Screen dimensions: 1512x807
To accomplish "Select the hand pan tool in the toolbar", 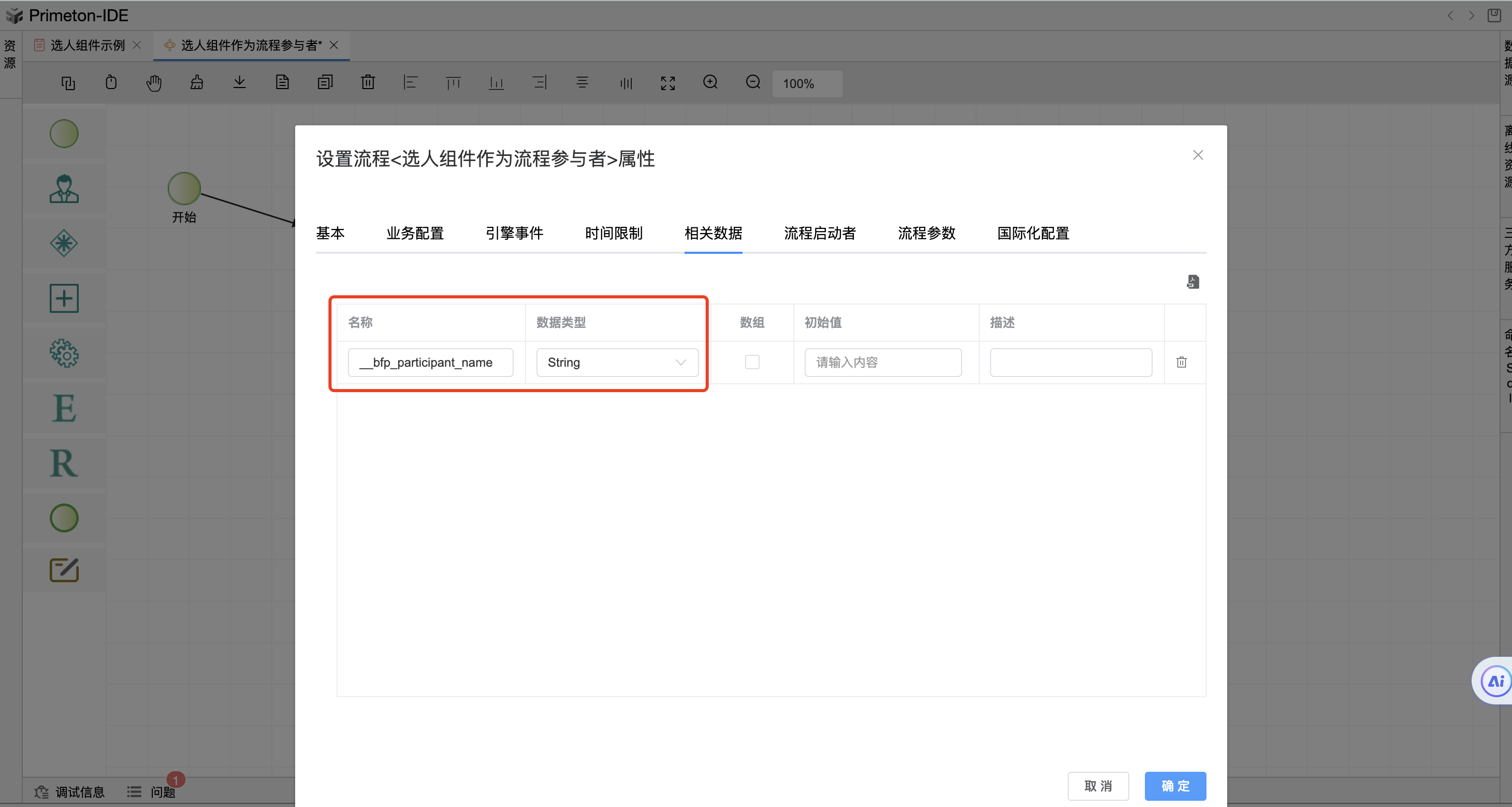I will click(x=154, y=83).
